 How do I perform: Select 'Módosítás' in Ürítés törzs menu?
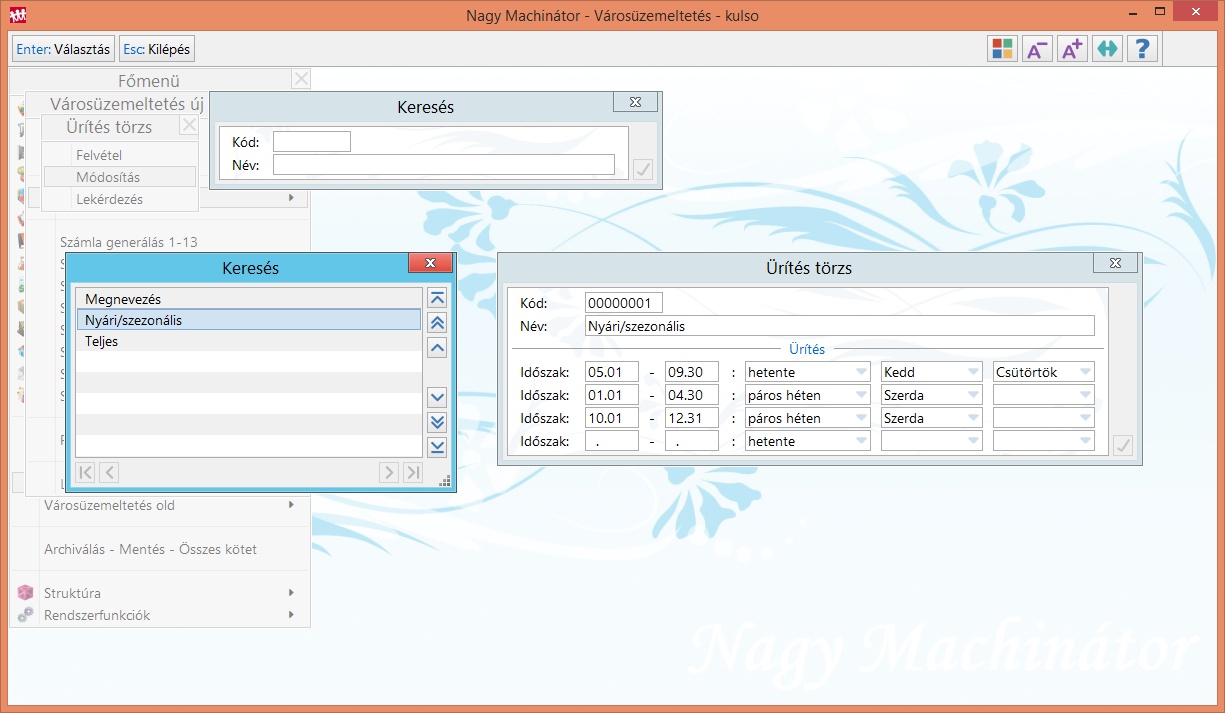[x=108, y=177]
